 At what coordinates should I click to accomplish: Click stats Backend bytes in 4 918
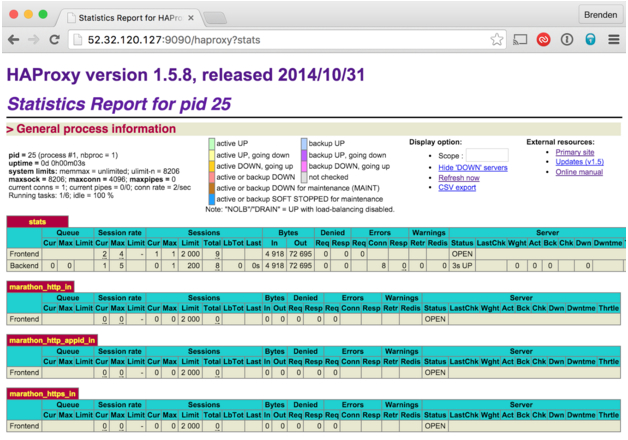click(x=274, y=265)
